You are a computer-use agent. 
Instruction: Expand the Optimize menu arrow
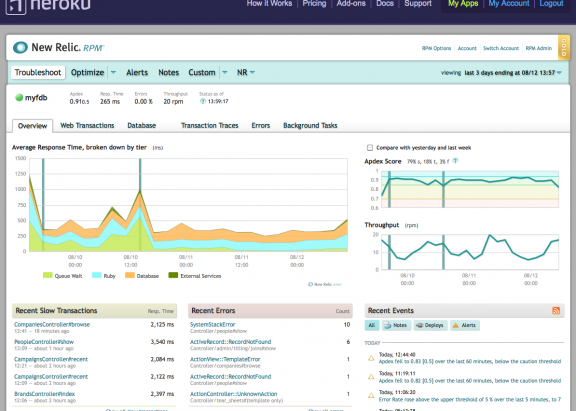tap(114, 72)
